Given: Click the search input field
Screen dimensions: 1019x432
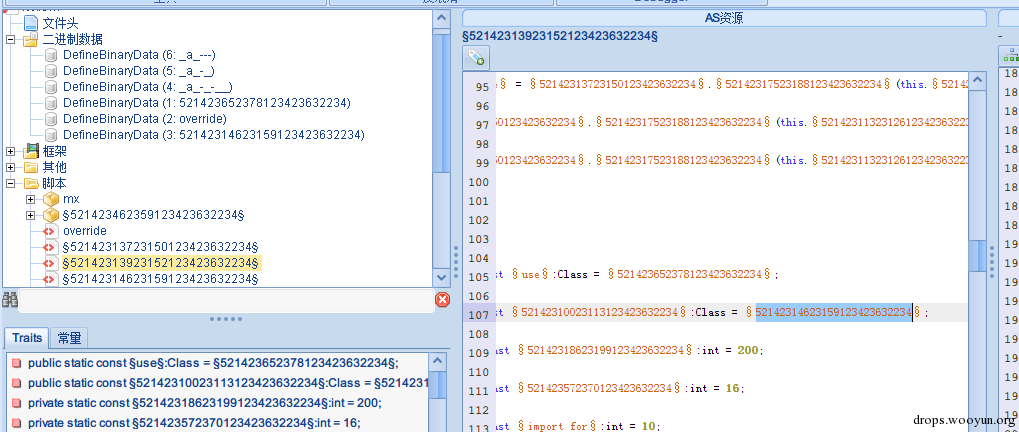Looking at the screenshot, I should [x=226, y=299].
